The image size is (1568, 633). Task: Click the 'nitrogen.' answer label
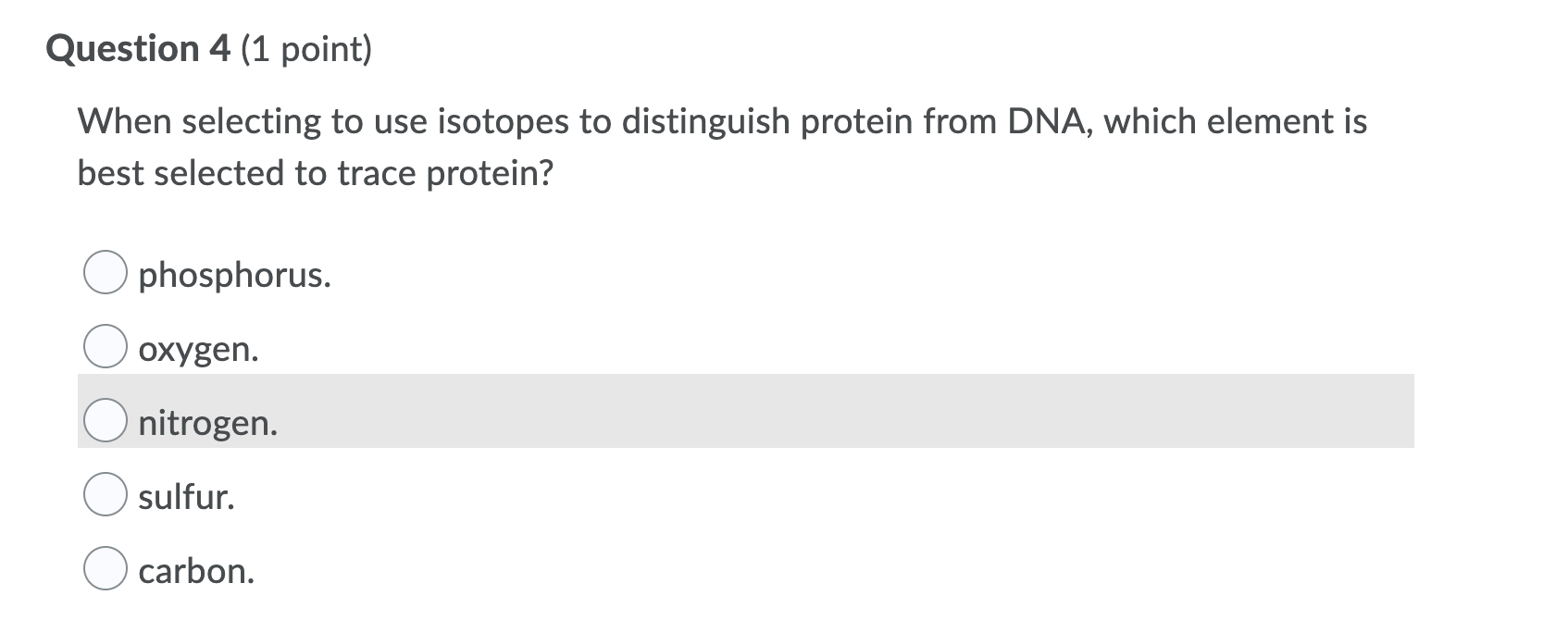coord(207,423)
